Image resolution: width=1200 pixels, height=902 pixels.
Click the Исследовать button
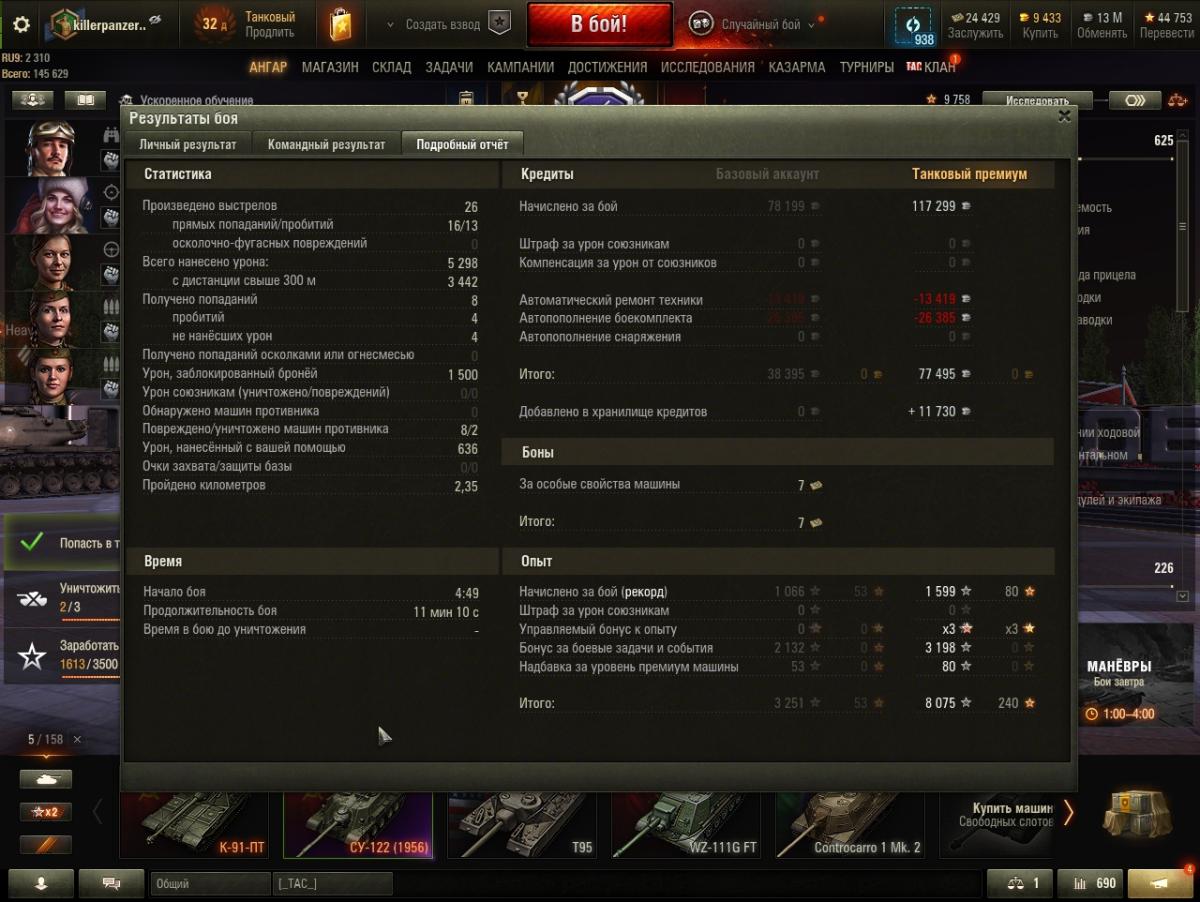[x=1037, y=100]
